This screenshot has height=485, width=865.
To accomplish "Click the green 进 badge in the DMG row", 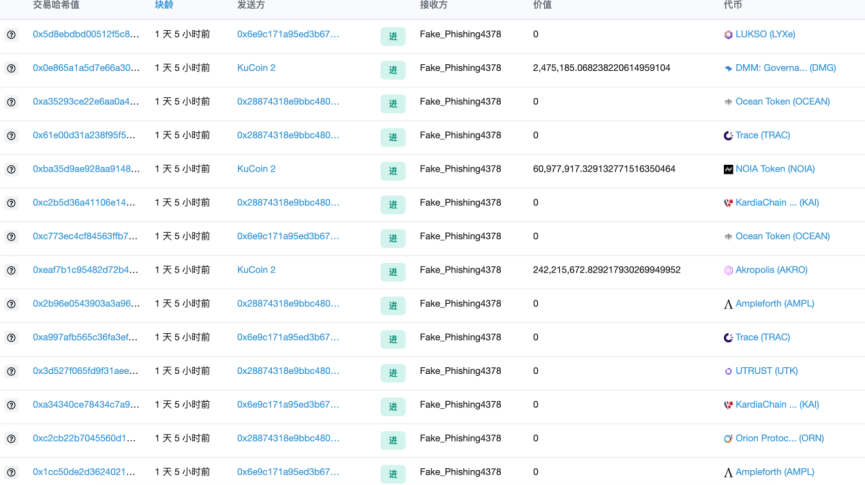I will (392, 70).
